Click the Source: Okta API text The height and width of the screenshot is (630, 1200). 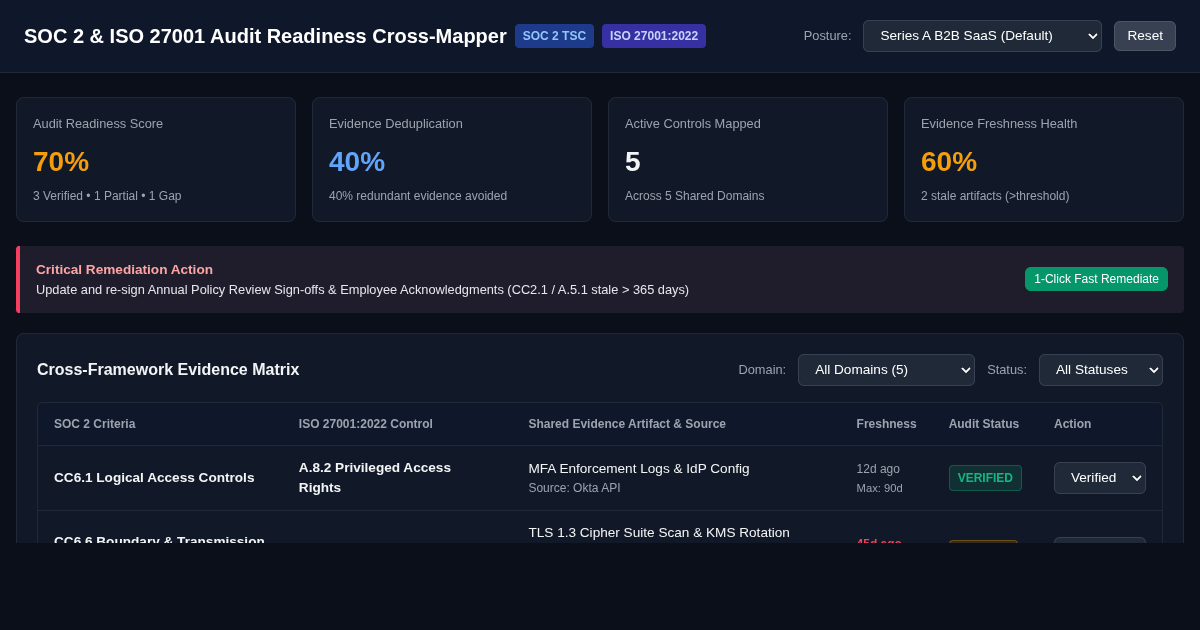coord(575,488)
